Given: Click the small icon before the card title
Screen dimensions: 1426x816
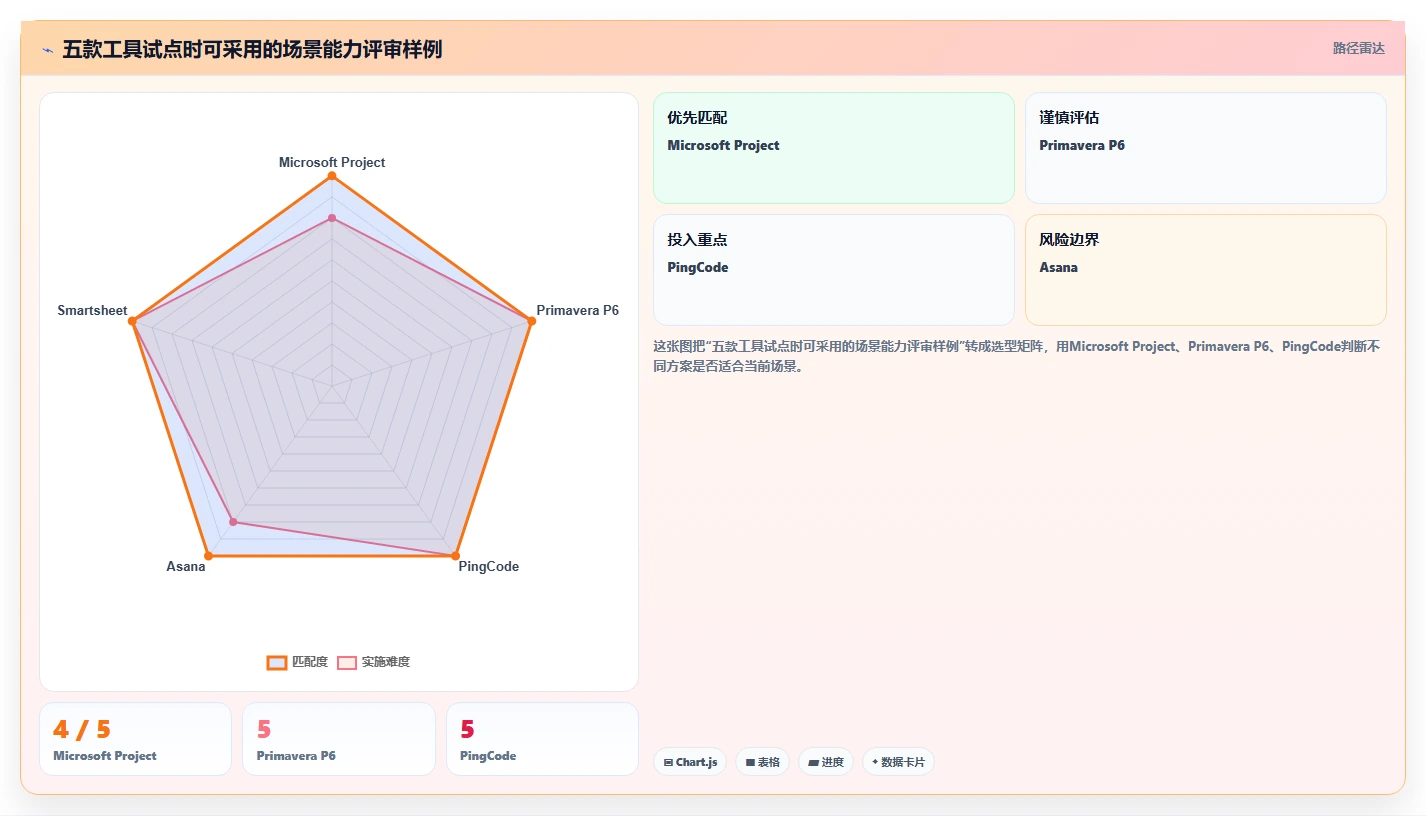Looking at the screenshot, I should [47, 49].
